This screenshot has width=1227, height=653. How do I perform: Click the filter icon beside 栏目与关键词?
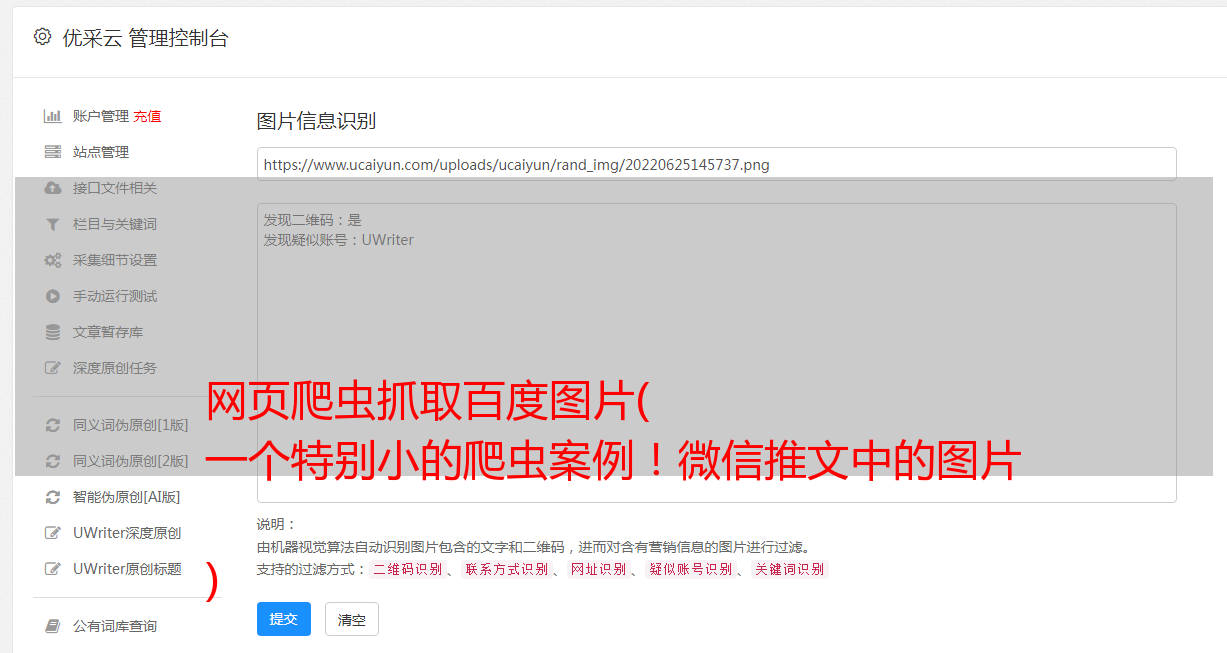(53, 224)
